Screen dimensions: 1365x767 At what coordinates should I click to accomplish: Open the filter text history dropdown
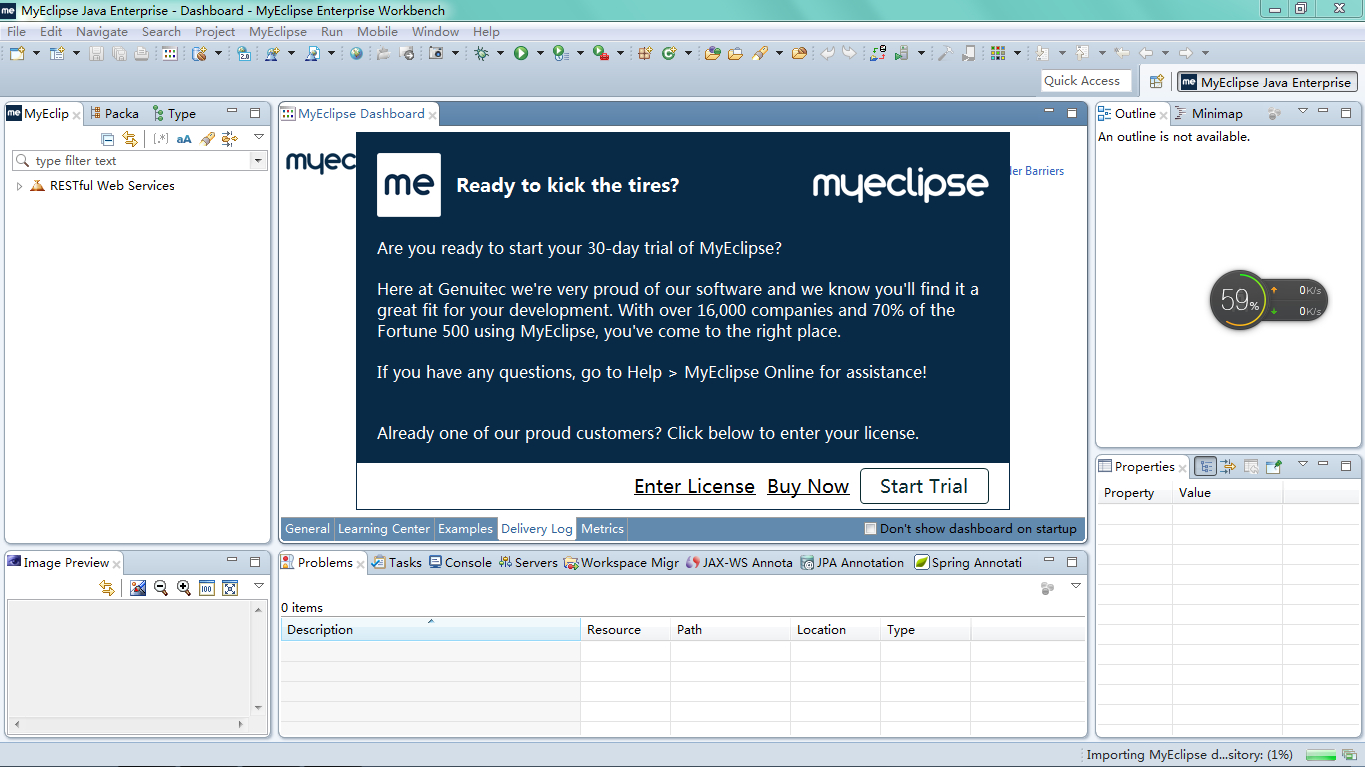point(258,161)
